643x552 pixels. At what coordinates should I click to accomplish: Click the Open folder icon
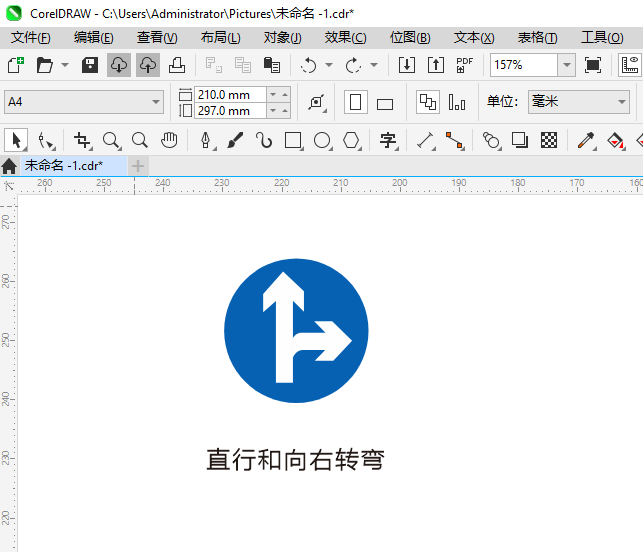click(44, 65)
